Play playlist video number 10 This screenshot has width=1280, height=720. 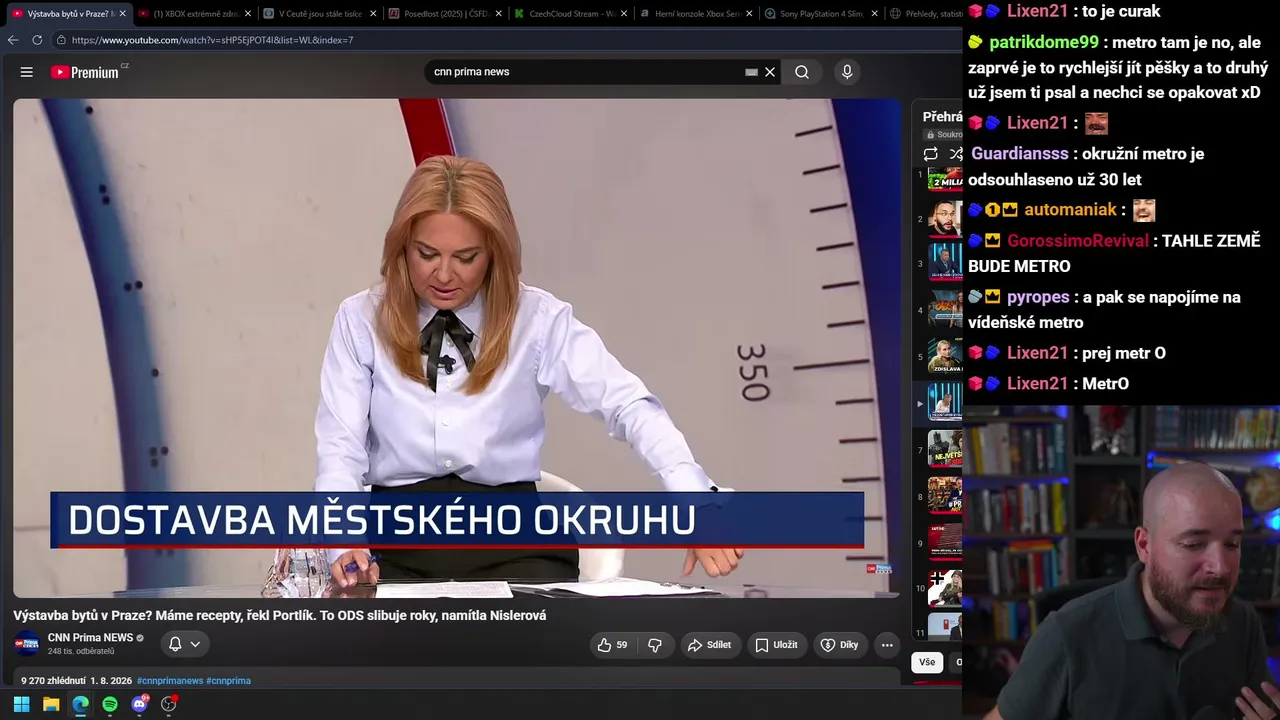click(945, 588)
